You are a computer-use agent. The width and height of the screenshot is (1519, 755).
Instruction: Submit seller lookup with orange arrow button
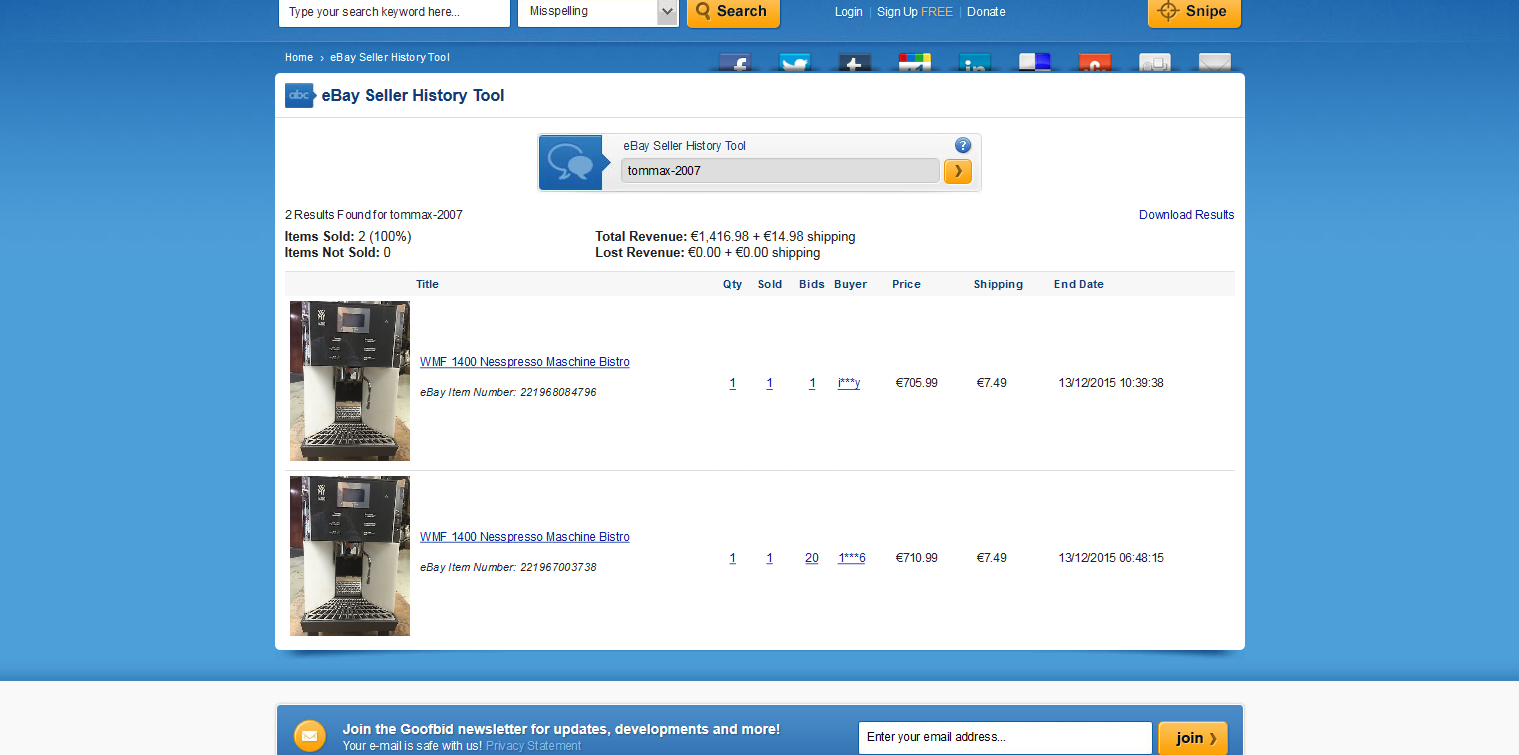tap(957, 171)
